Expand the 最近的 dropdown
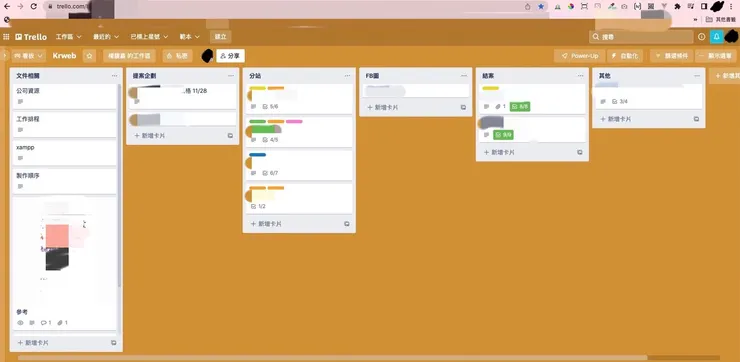The image size is (740, 362). pyautogui.click(x=106, y=36)
